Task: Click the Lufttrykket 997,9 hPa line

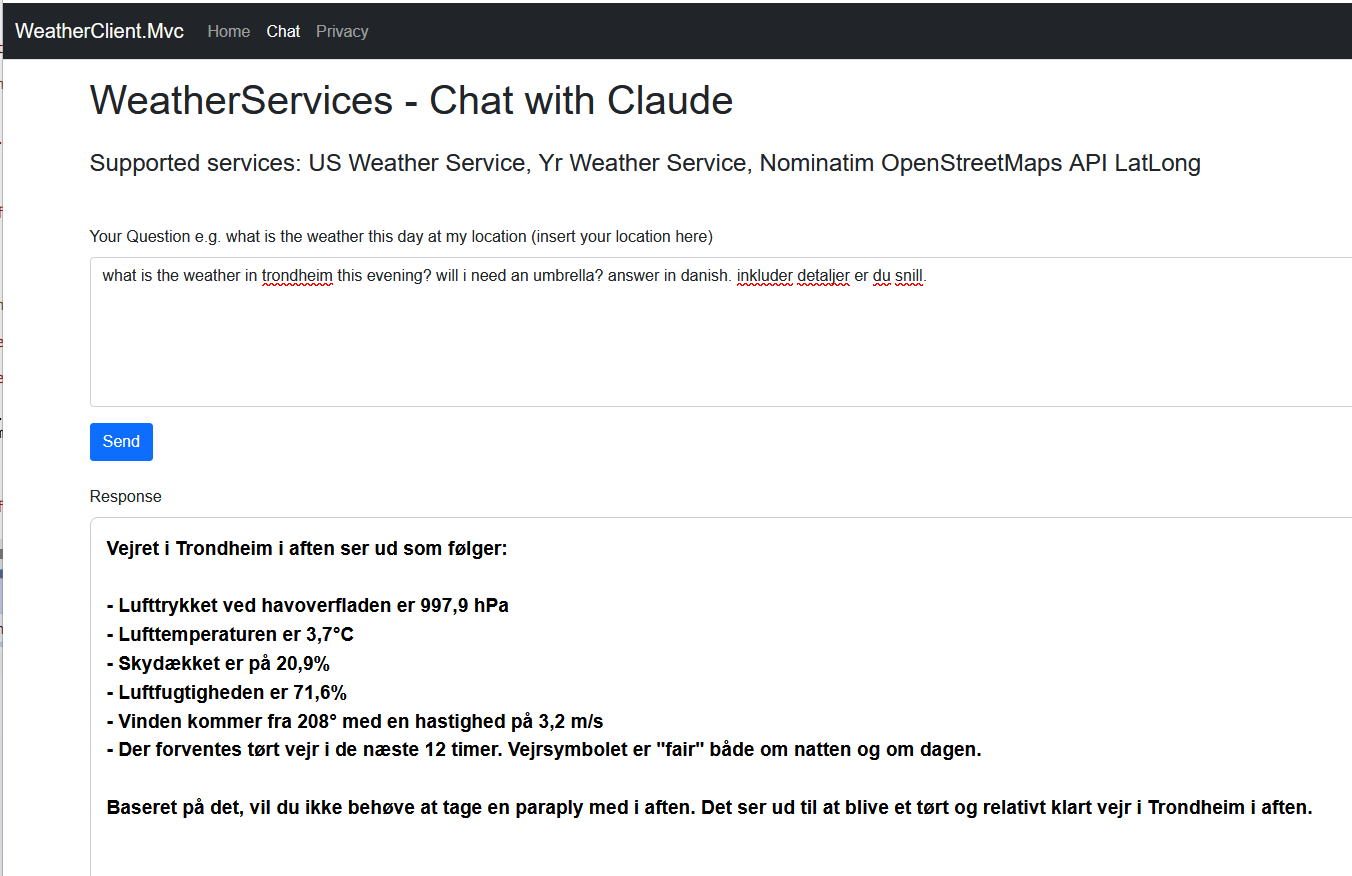Action: tap(307, 606)
